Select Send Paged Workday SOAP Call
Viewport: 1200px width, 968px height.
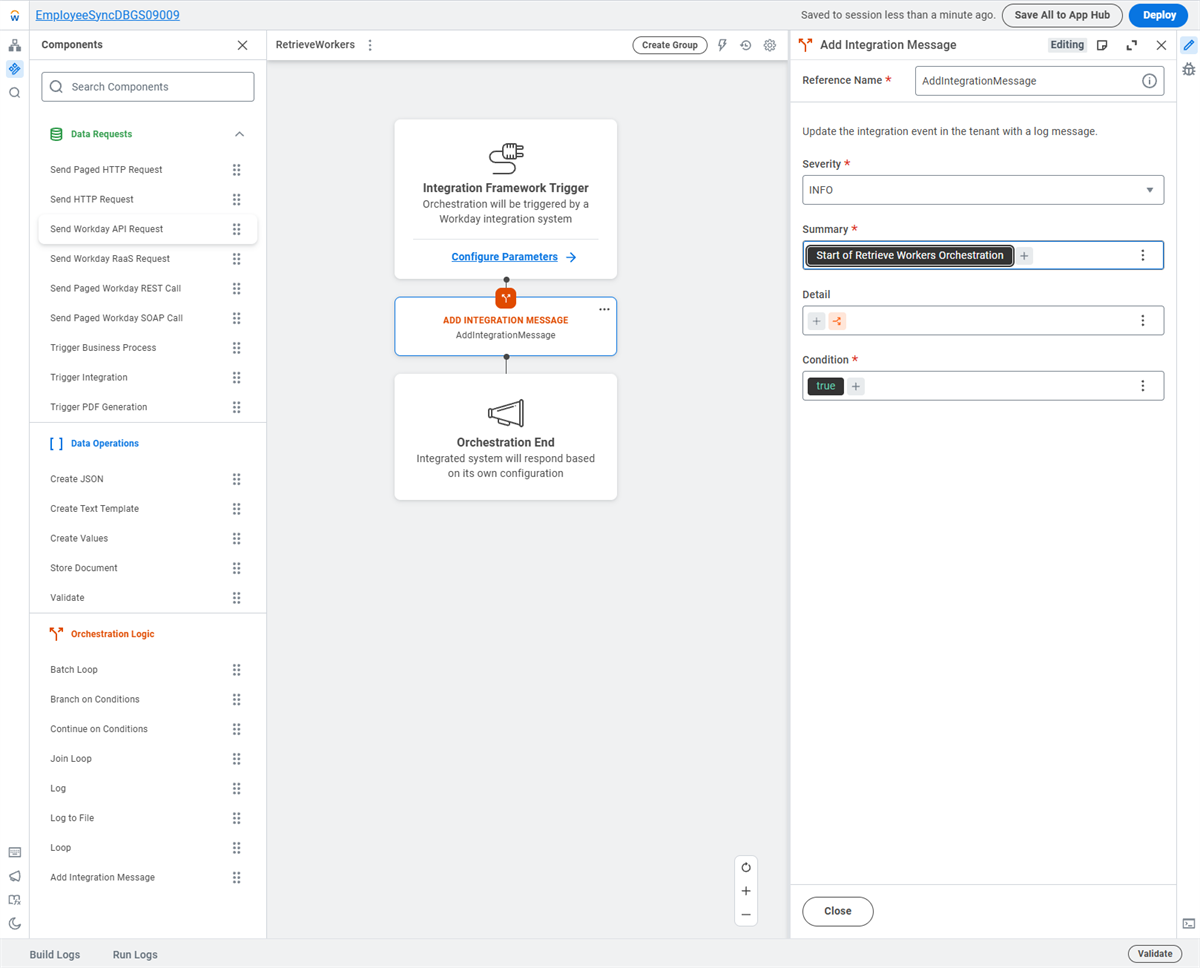pos(147,318)
